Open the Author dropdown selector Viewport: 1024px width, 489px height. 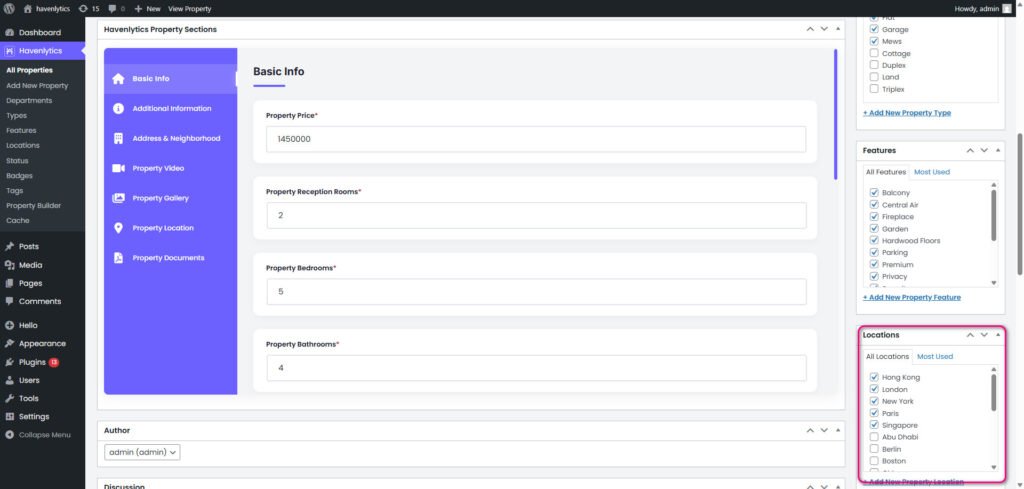click(142, 453)
